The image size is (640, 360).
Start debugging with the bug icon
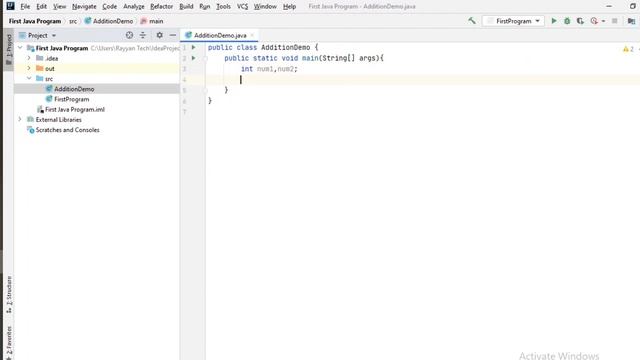(x=567, y=21)
